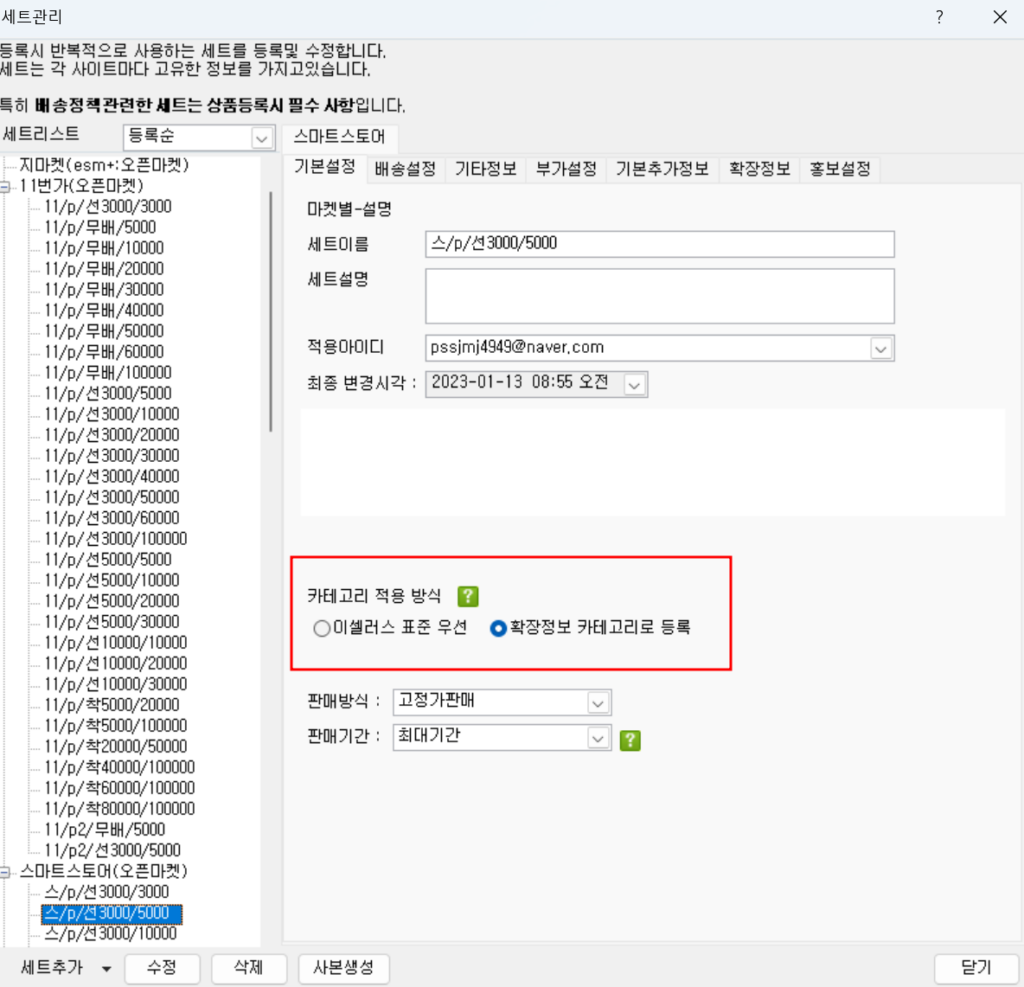
Task: Select 확장정보 카테고리로 등록 radio option
Action: click(x=590, y=628)
